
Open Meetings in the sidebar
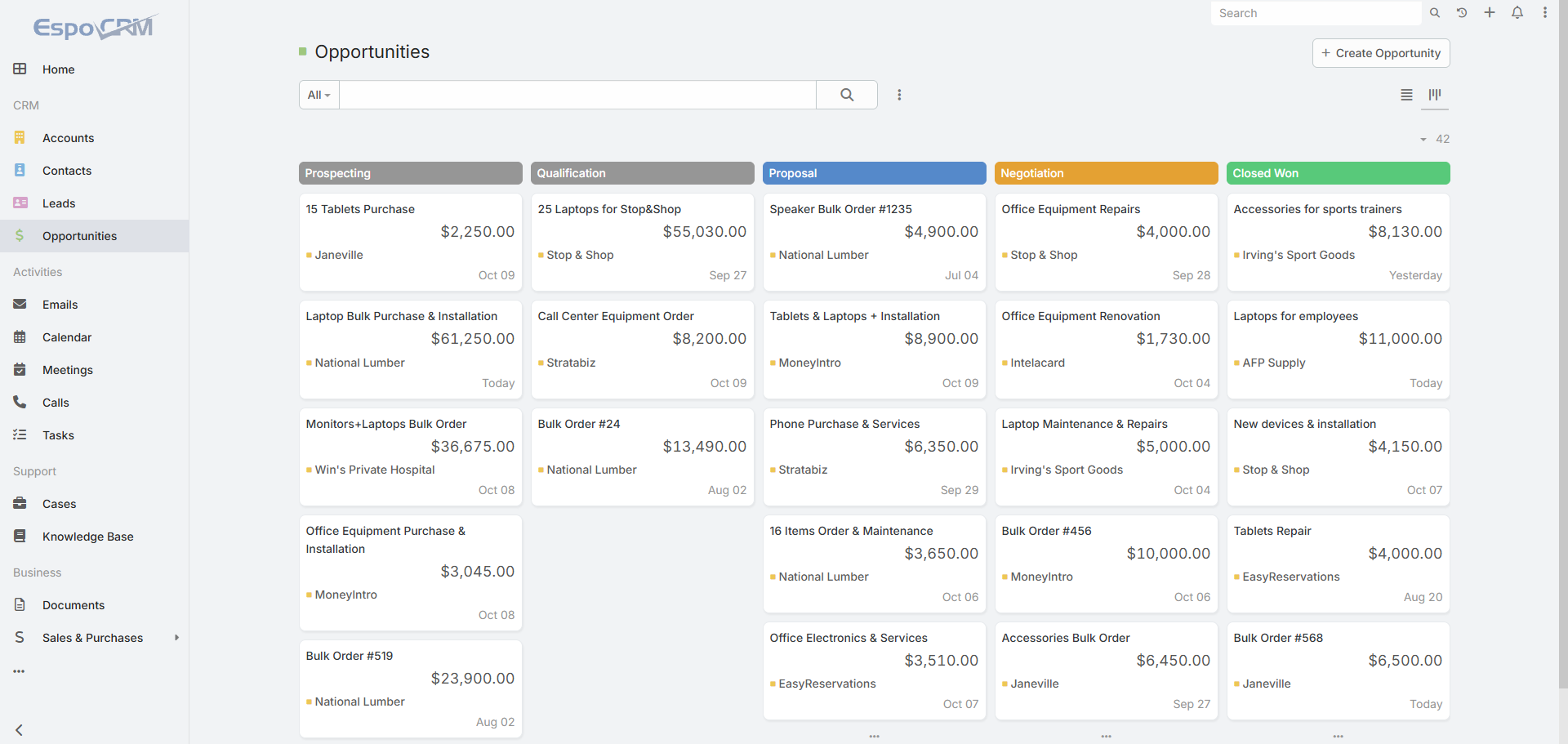pos(94,370)
